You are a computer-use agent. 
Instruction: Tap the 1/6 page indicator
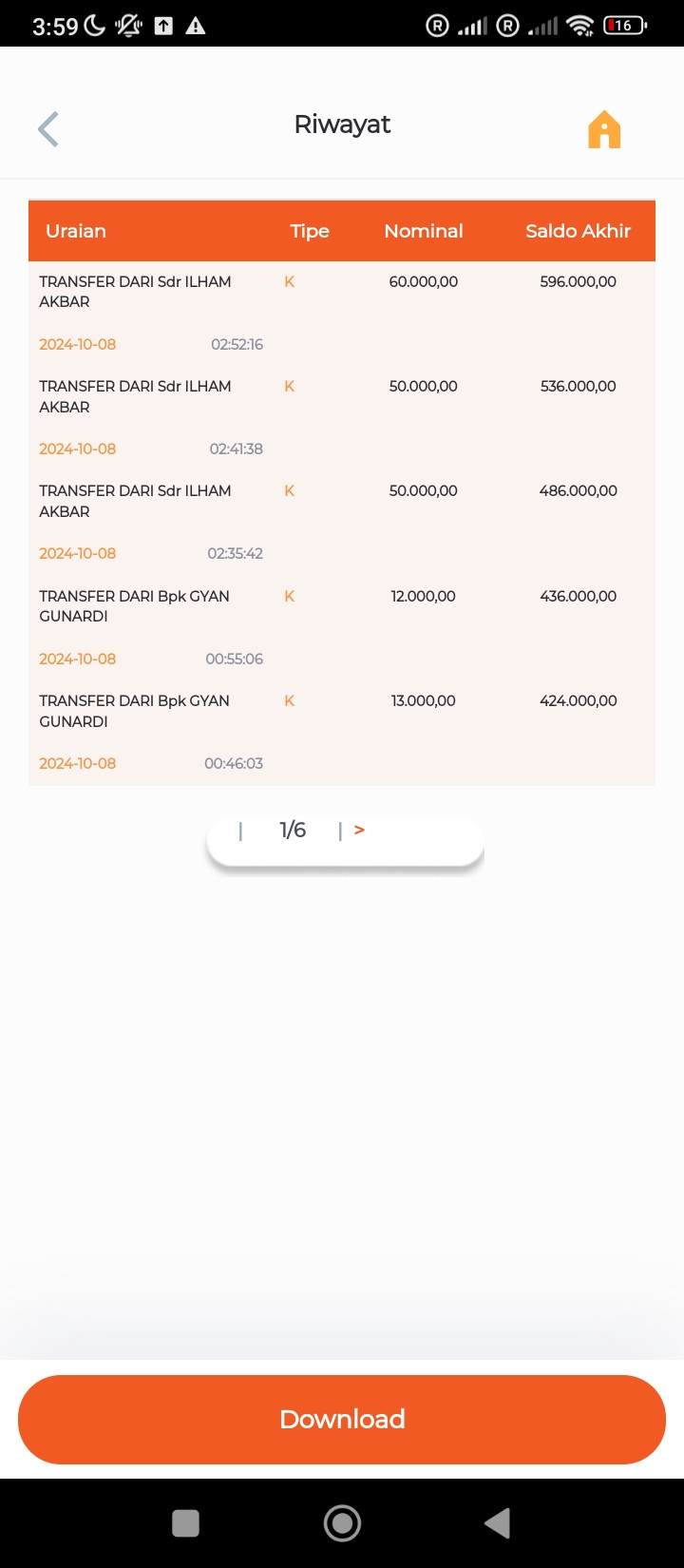point(293,831)
